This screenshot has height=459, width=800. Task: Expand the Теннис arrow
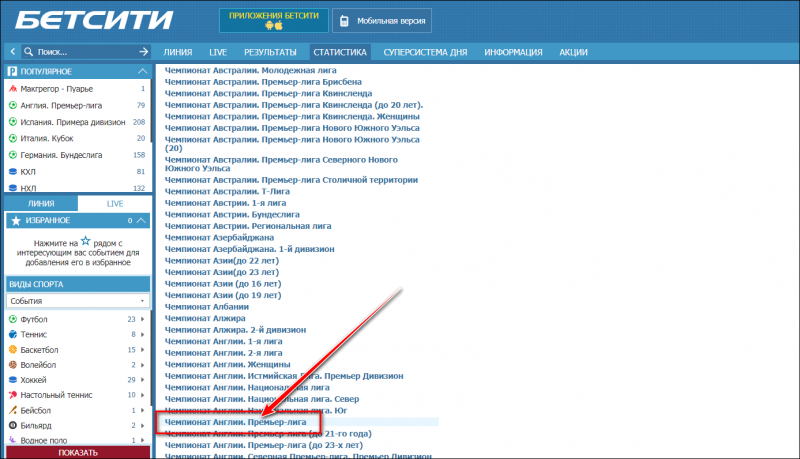tap(142, 335)
